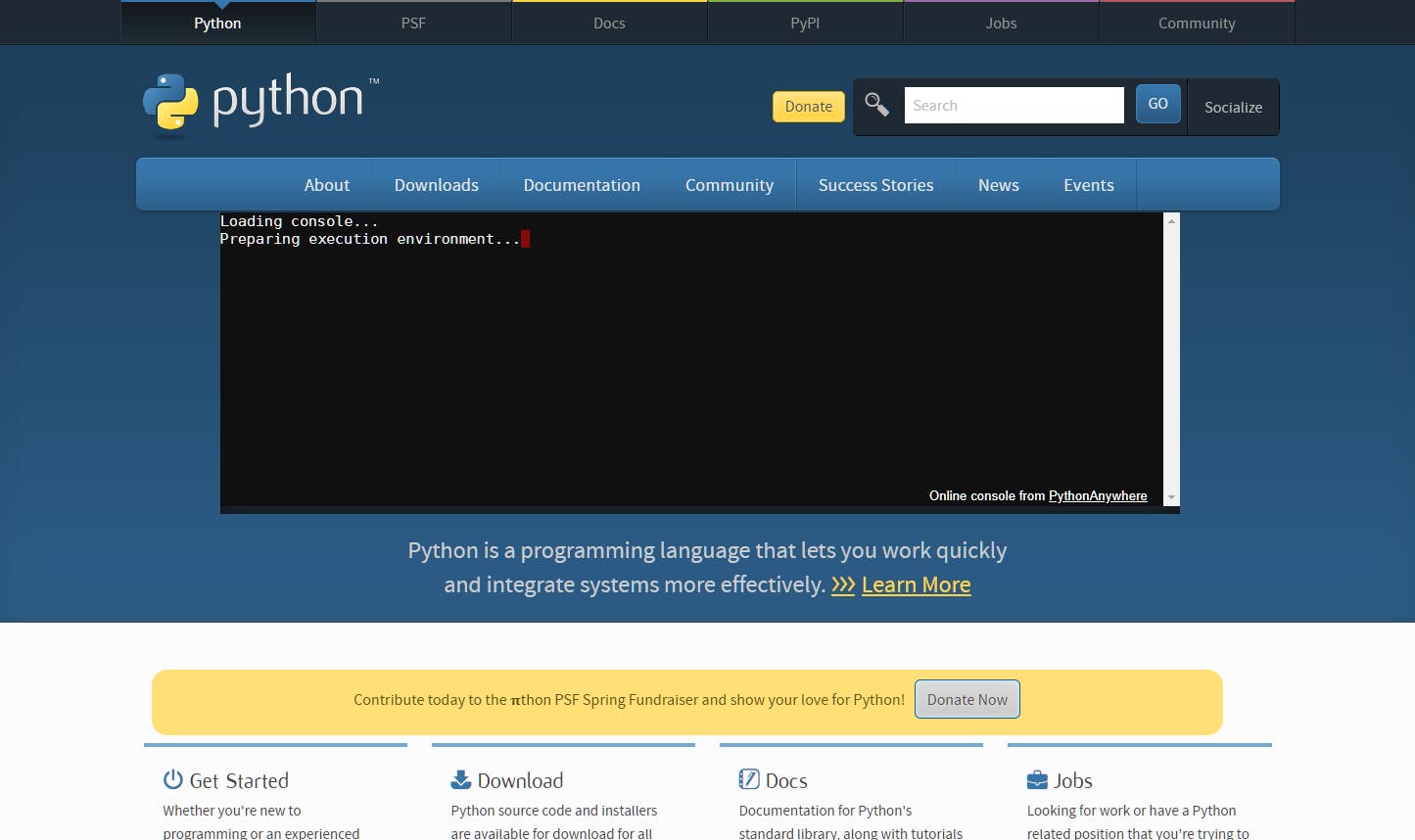Open the Community top tab
This screenshot has width=1415, height=840.
pyautogui.click(x=1197, y=23)
